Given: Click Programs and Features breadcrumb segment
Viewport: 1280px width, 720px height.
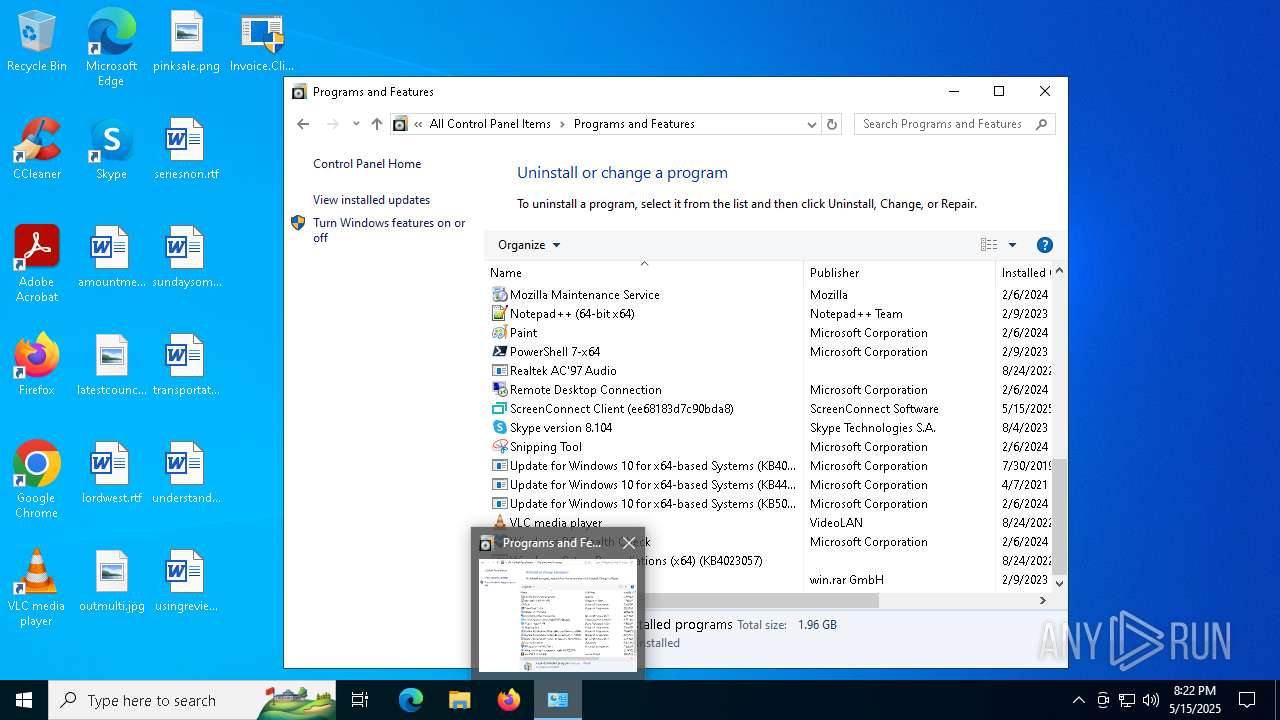Looking at the screenshot, I should click(634, 124).
